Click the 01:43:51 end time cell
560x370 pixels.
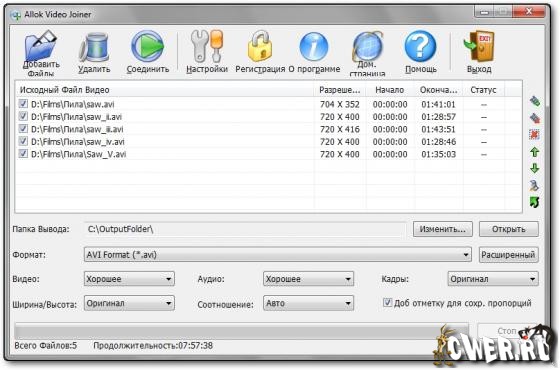click(x=439, y=129)
